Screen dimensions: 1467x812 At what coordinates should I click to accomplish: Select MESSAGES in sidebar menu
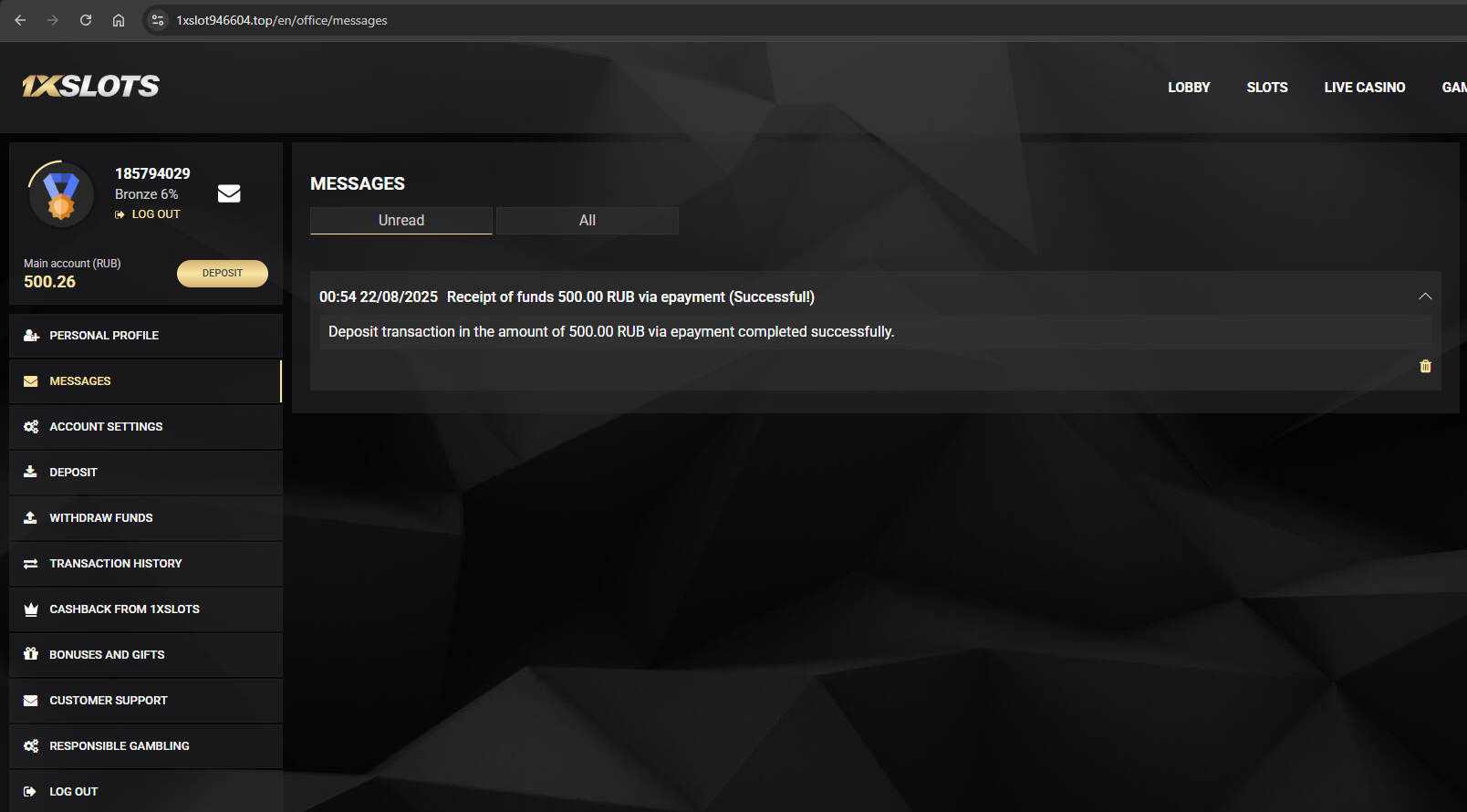tap(146, 381)
